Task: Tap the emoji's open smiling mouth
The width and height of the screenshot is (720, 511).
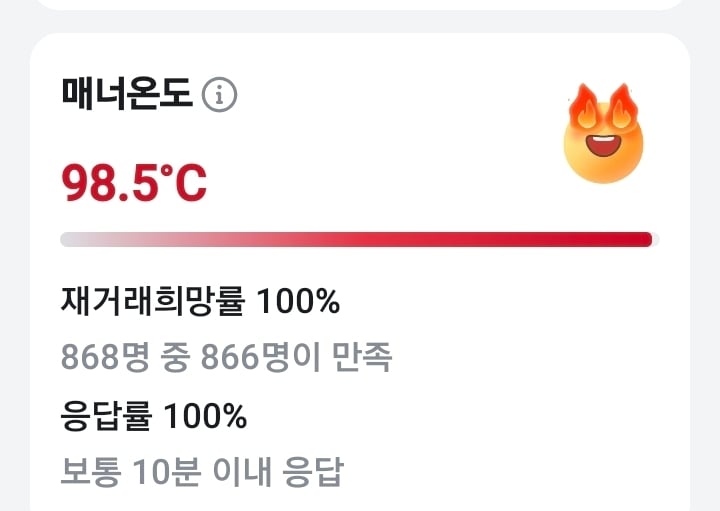Action: tap(604, 145)
